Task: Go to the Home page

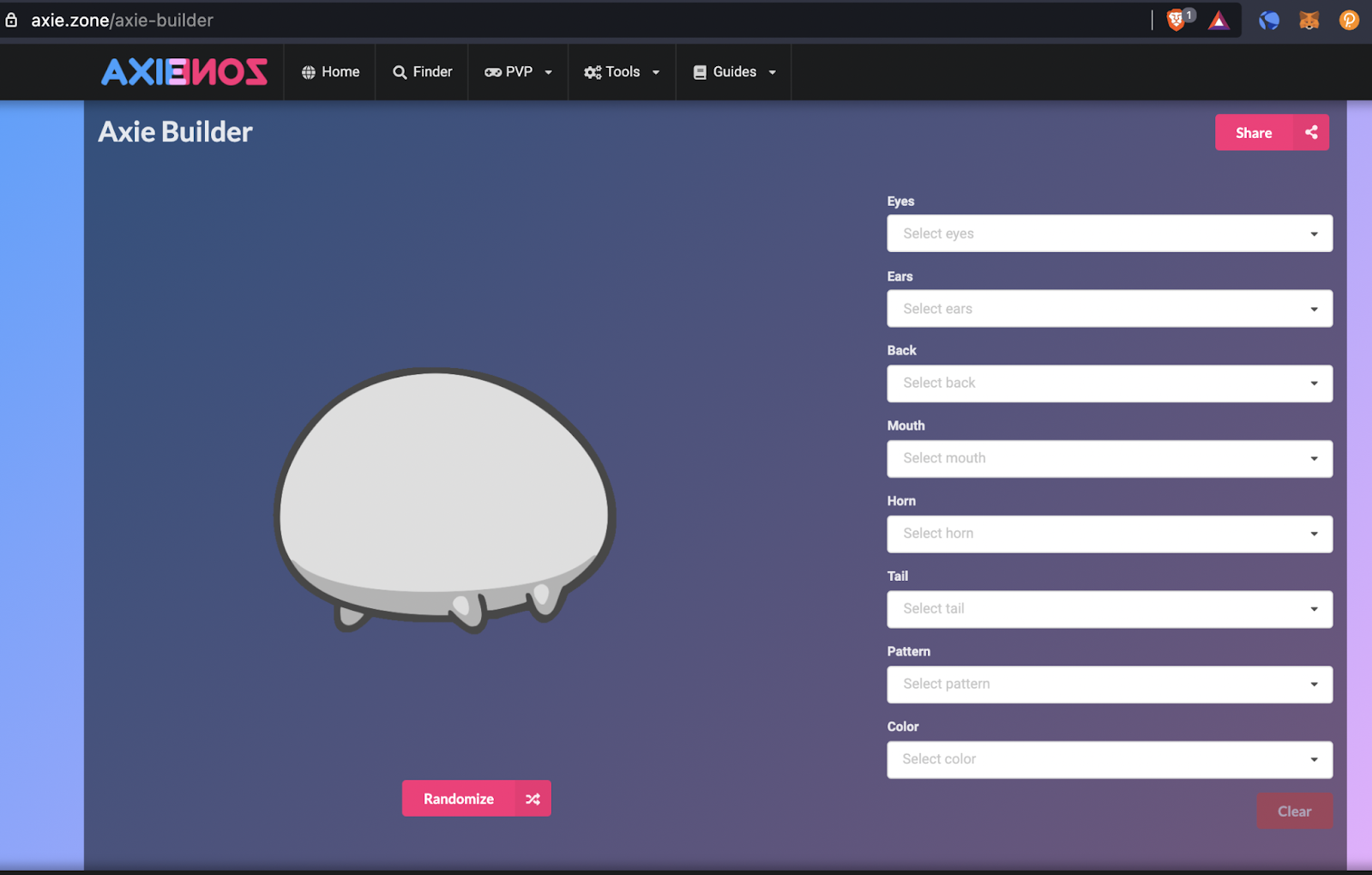Action: (x=330, y=72)
